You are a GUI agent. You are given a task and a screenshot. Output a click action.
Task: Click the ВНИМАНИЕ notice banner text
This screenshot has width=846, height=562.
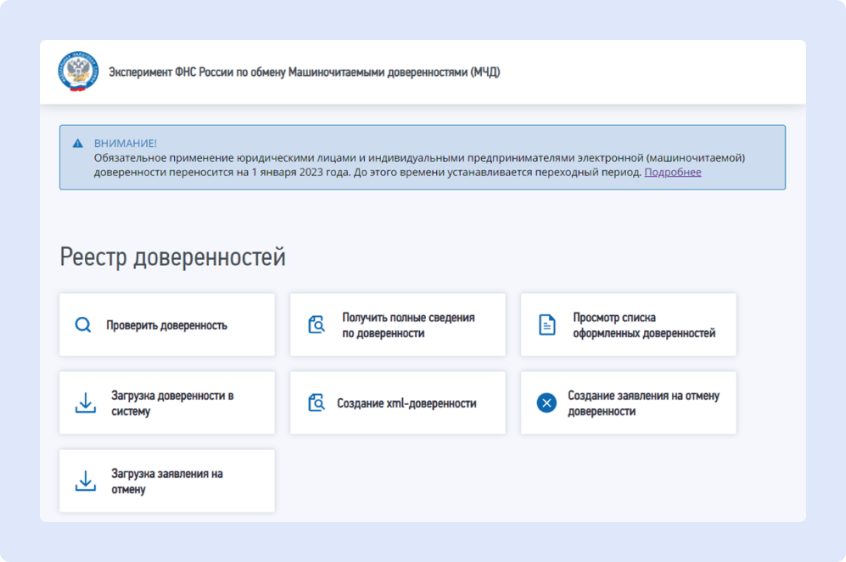[x=420, y=158]
